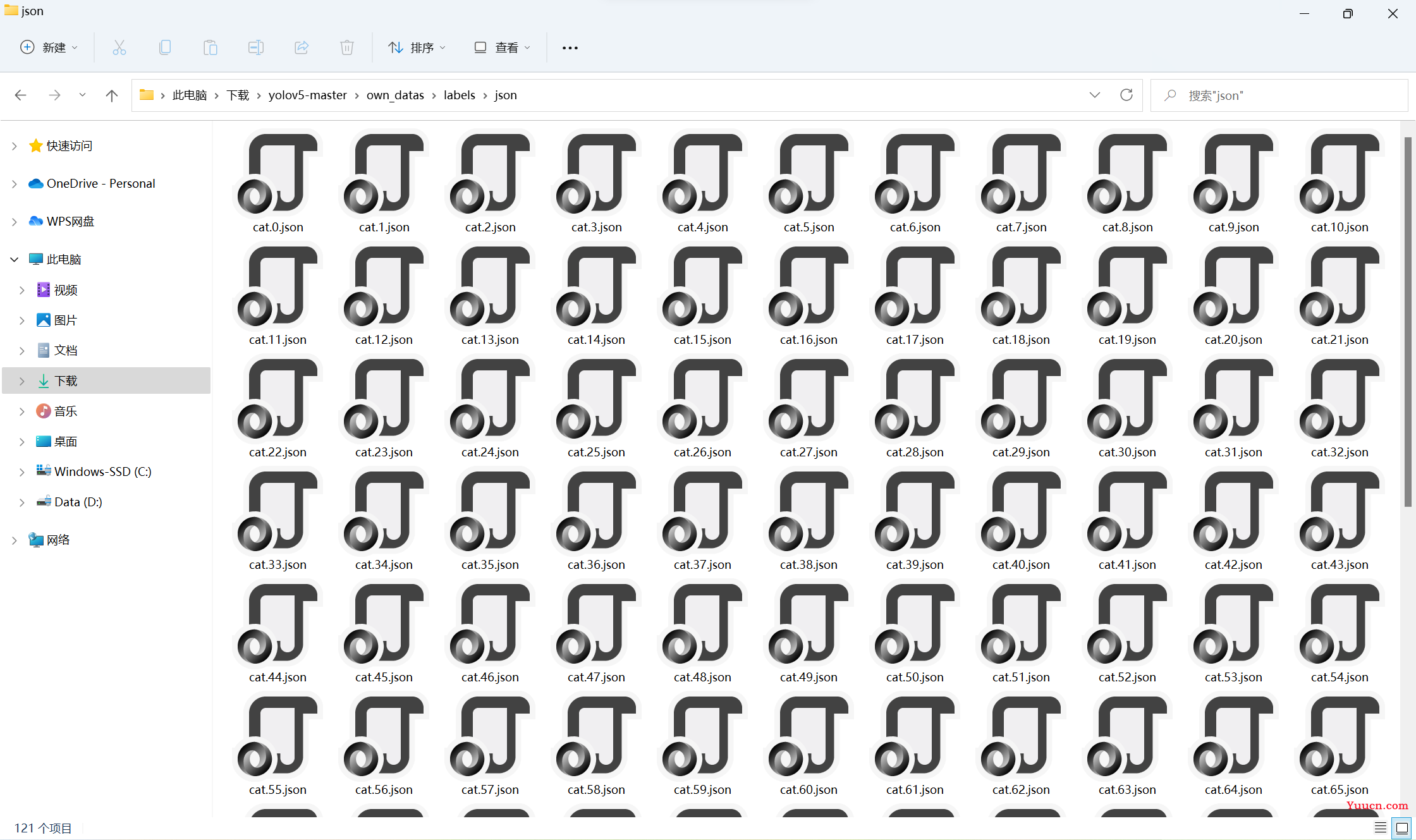This screenshot has width=1416, height=840.
Task: Click the search "json" input field
Action: click(1279, 95)
